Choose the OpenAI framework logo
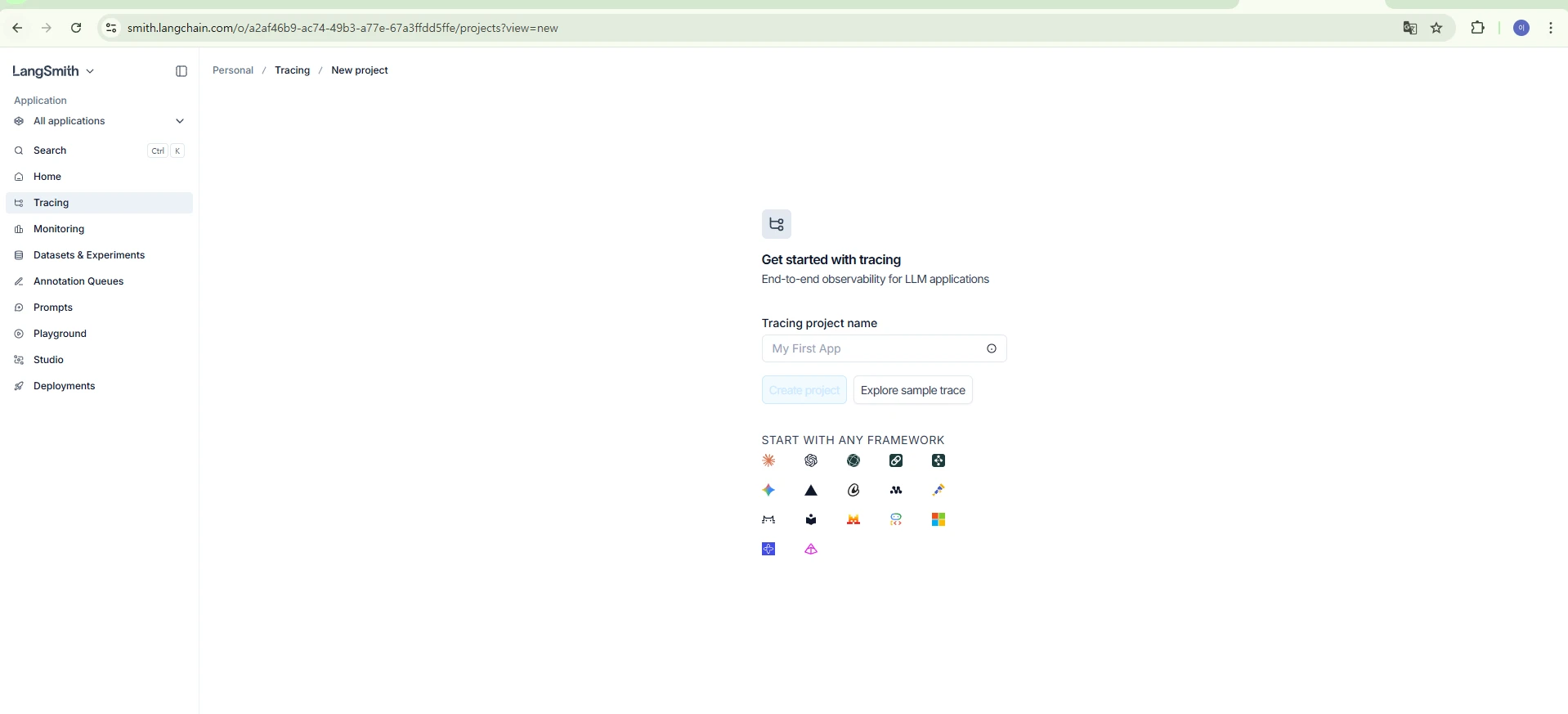 [811, 460]
